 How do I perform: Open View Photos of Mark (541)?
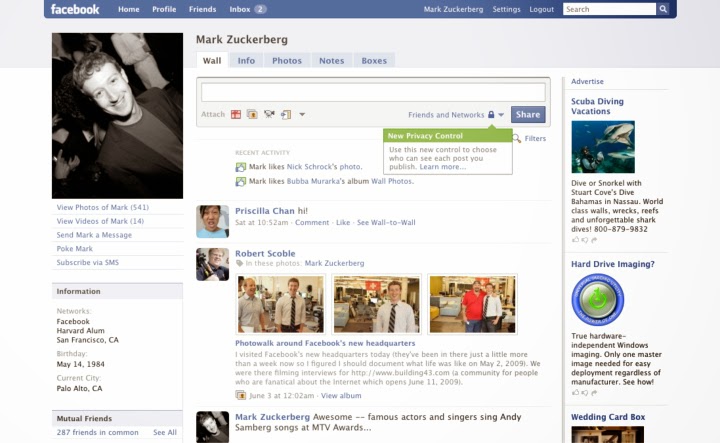pyautogui.click(x=103, y=207)
